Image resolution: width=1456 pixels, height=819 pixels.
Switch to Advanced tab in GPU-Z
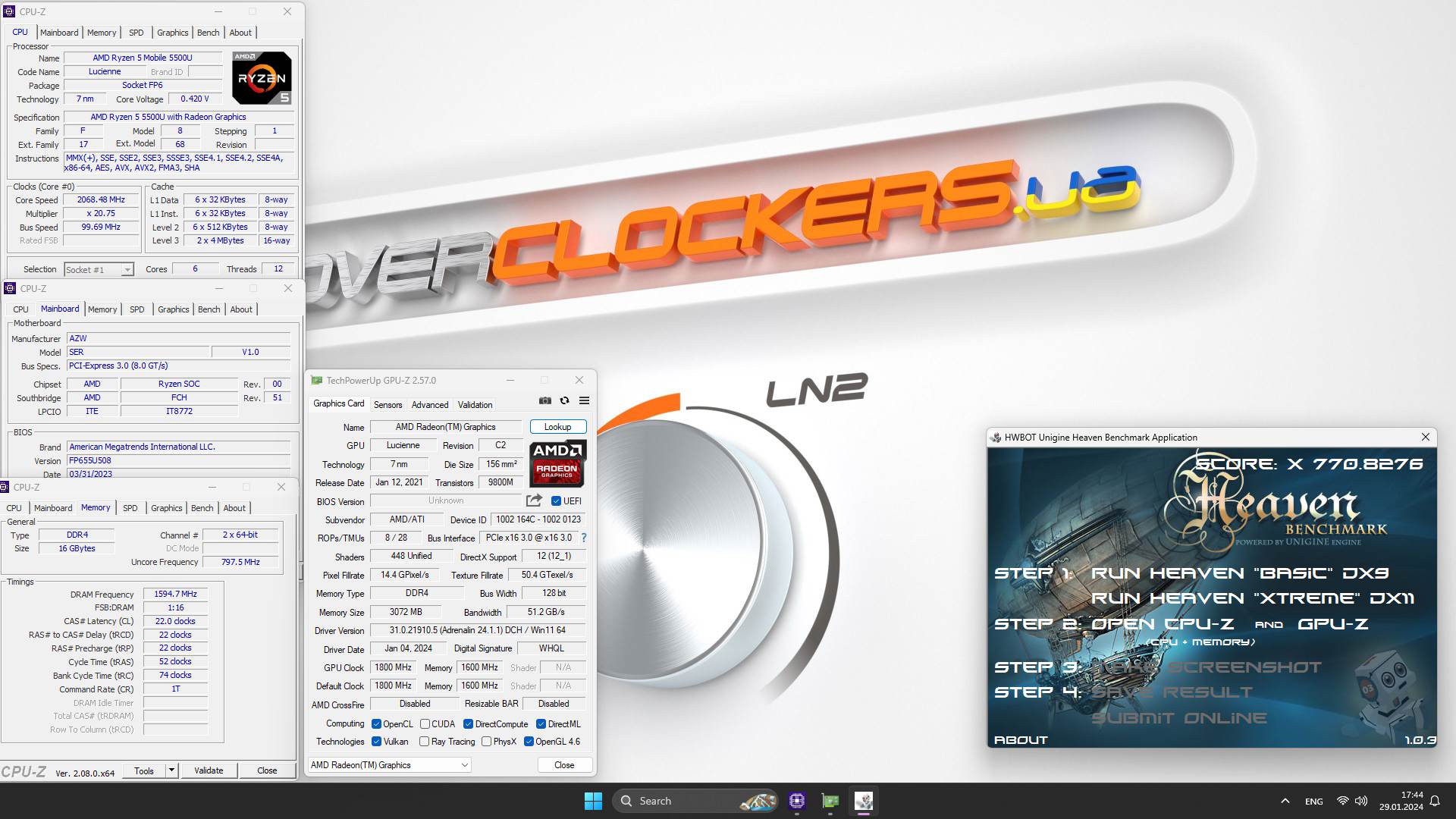(x=430, y=405)
